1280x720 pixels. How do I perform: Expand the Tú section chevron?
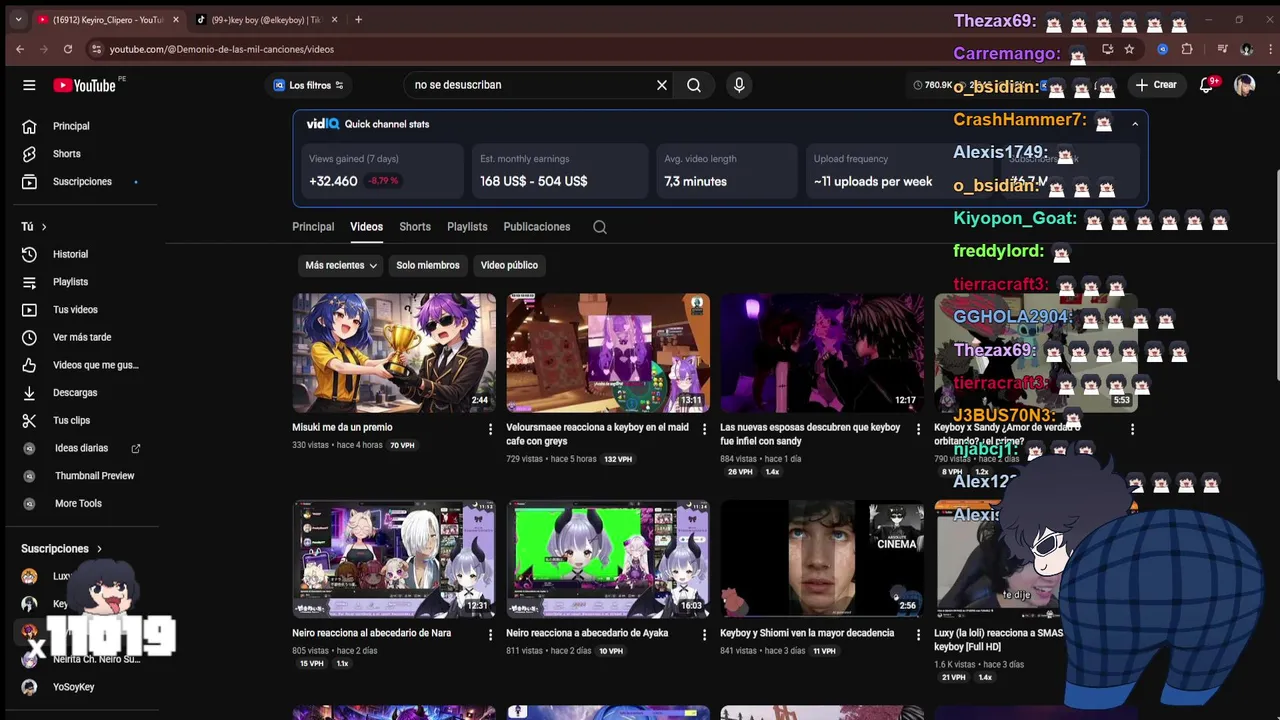(x=43, y=227)
